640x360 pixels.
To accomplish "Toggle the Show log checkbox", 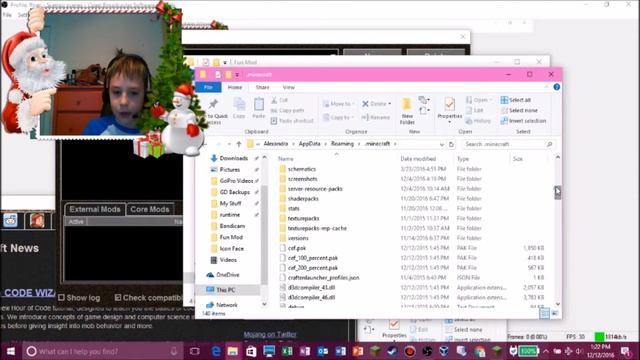I will click(x=62, y=298).
